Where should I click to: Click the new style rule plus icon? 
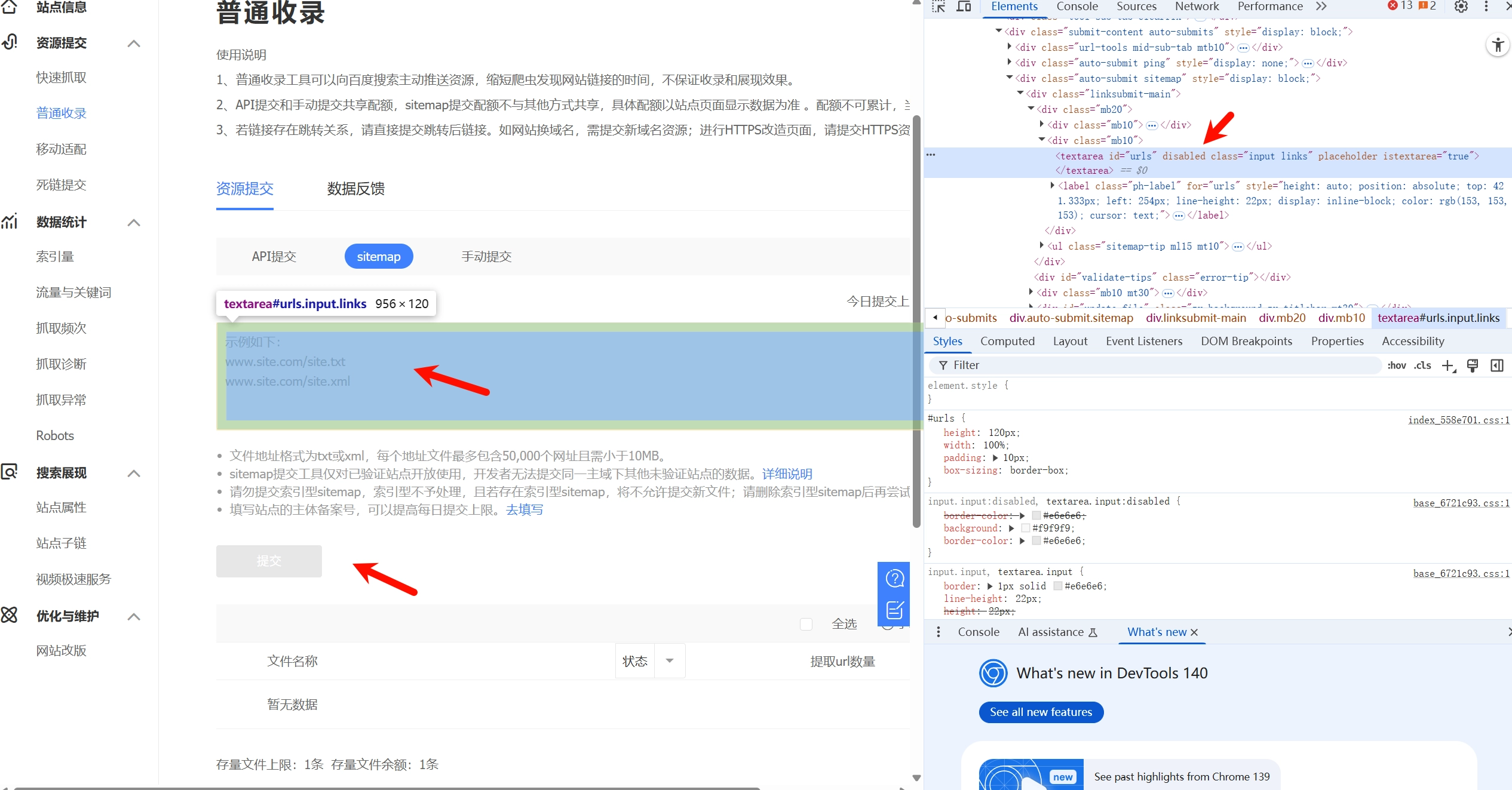1448,365
